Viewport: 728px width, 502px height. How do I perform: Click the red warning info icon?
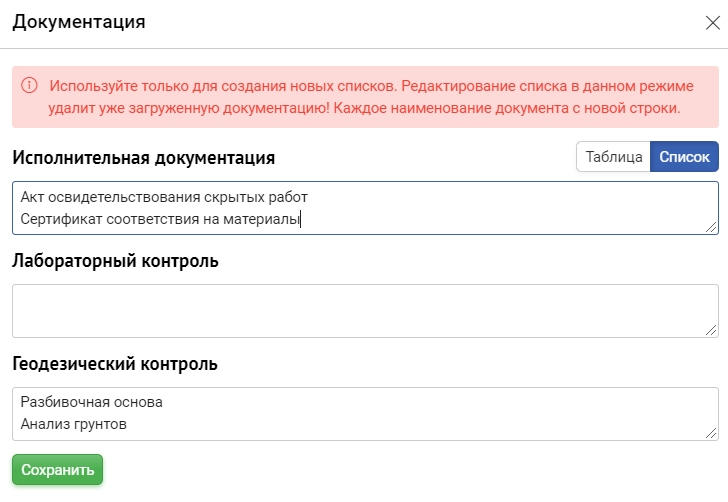tap(29, 86)
